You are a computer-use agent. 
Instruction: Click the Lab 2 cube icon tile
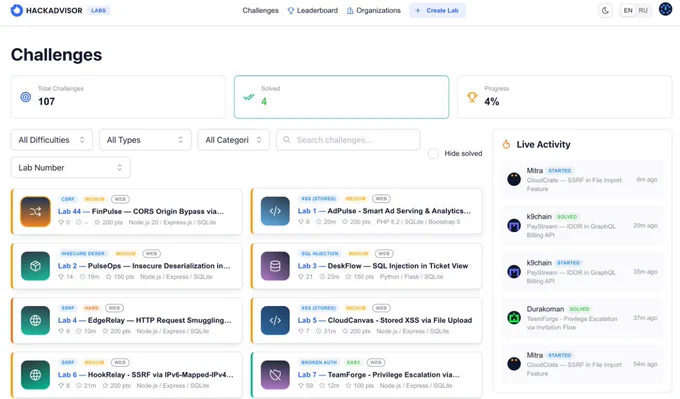click(x=36, y=266)
